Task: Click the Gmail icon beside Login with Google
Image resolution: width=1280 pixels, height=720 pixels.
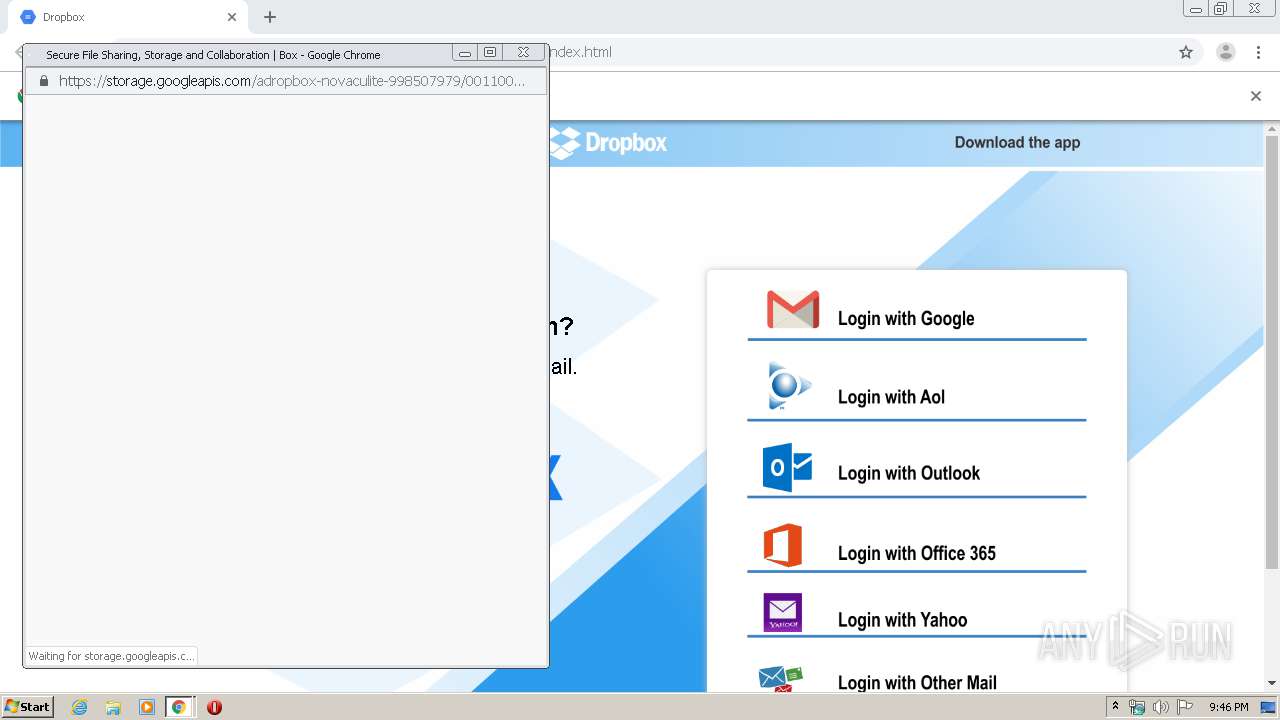Action: coord(793,309)
